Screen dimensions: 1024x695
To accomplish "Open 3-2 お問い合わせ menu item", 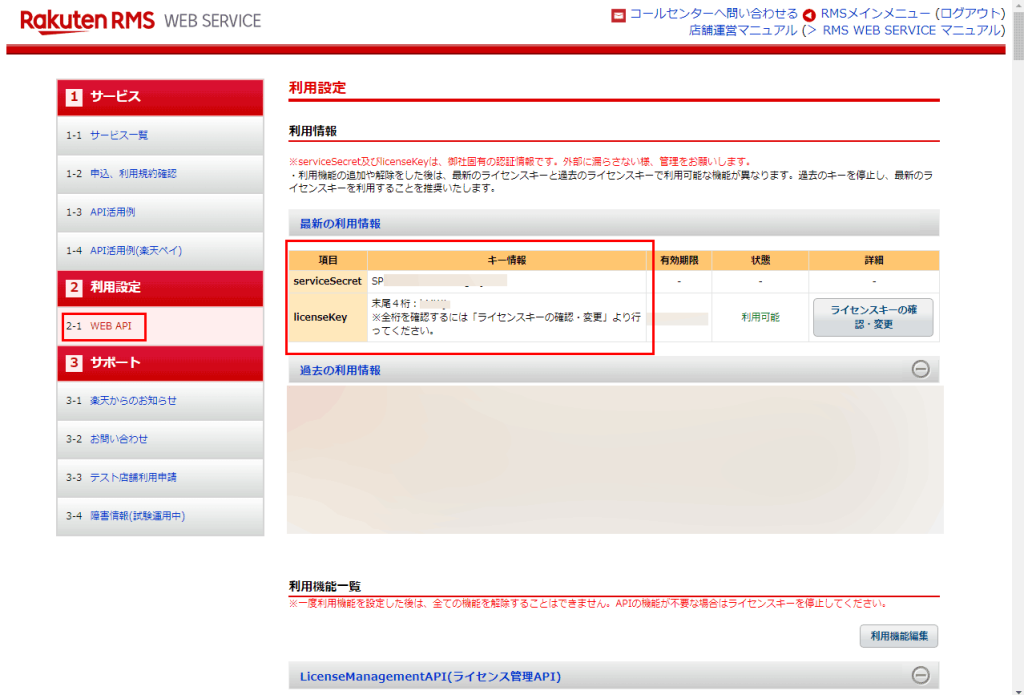I will coord(160,439).
